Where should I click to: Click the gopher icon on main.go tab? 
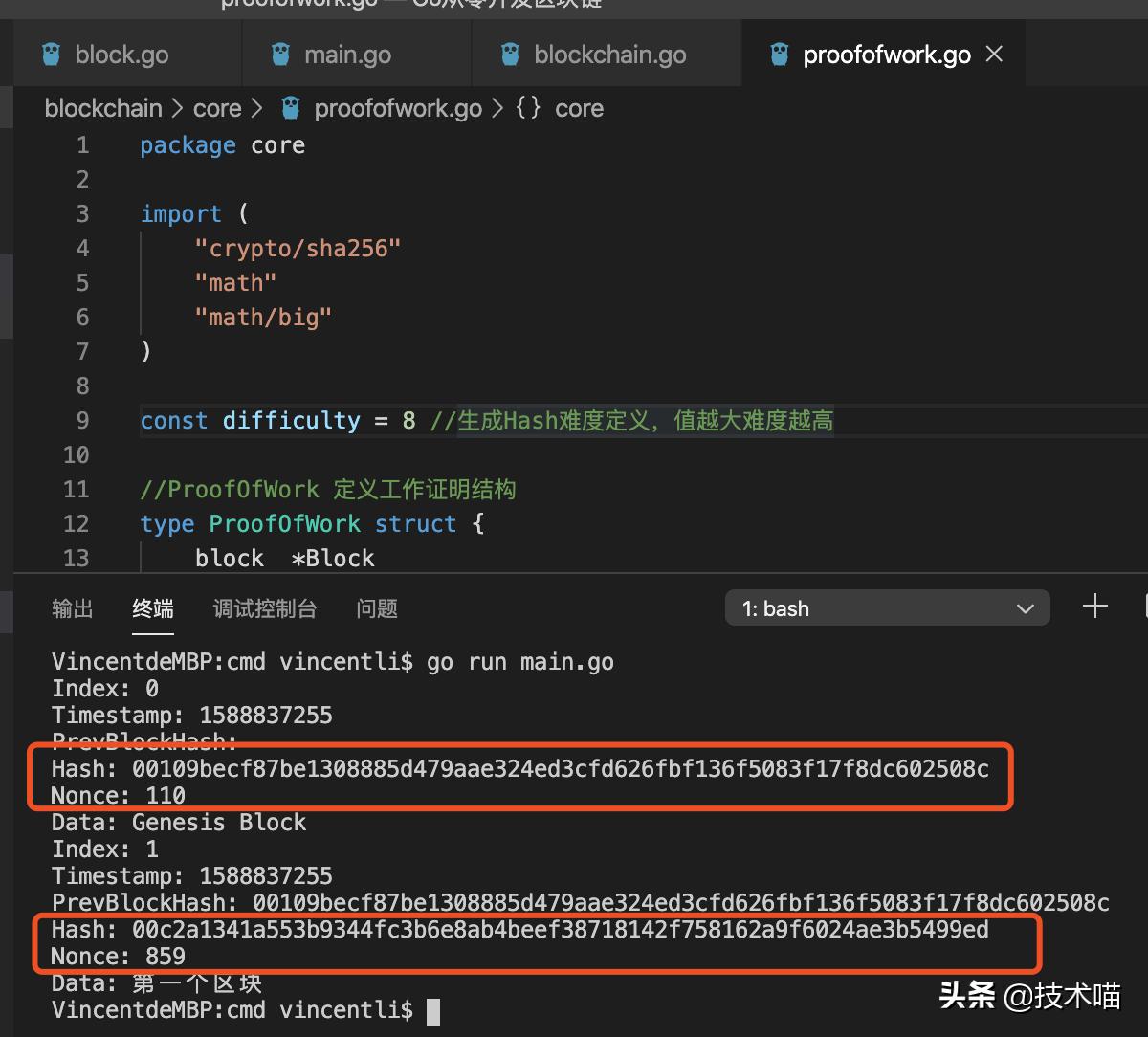280,55
